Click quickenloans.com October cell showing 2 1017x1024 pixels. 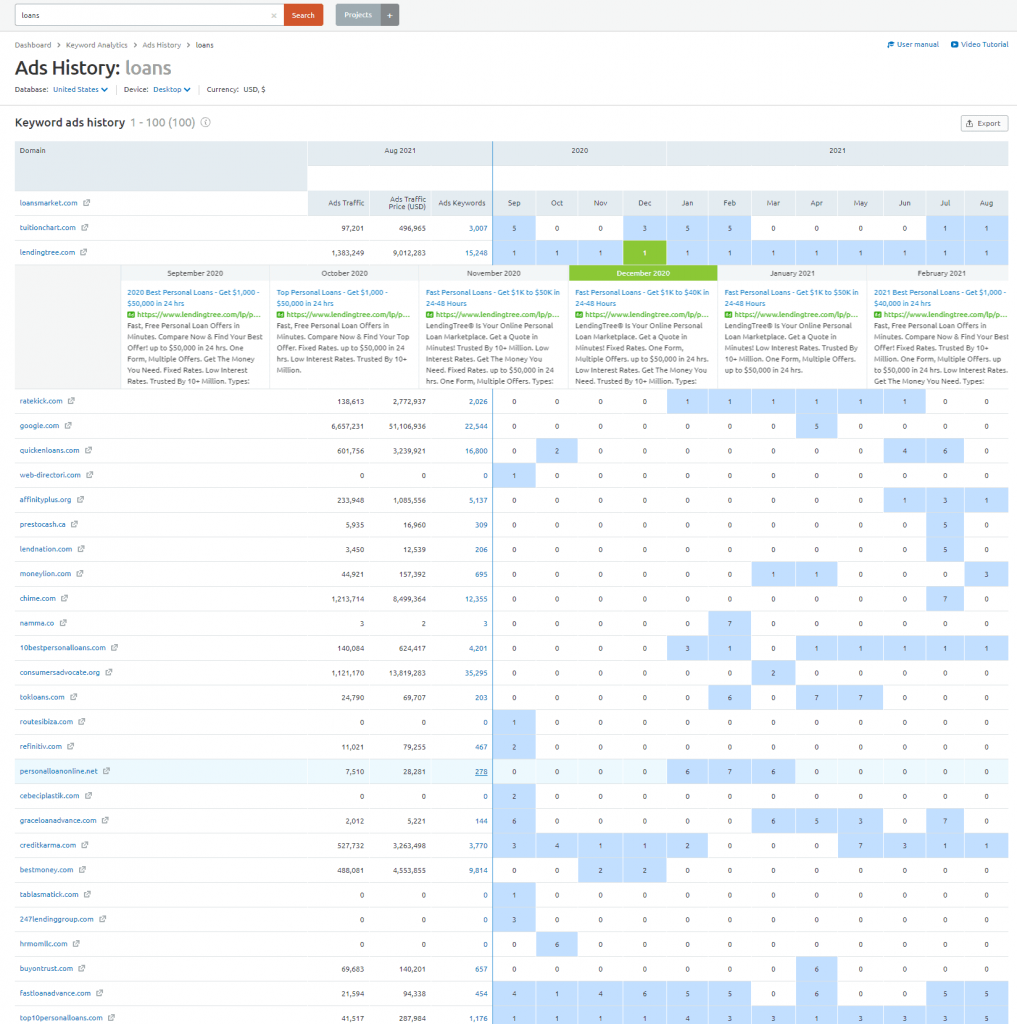pyautogui.click(x=557, y=451)
